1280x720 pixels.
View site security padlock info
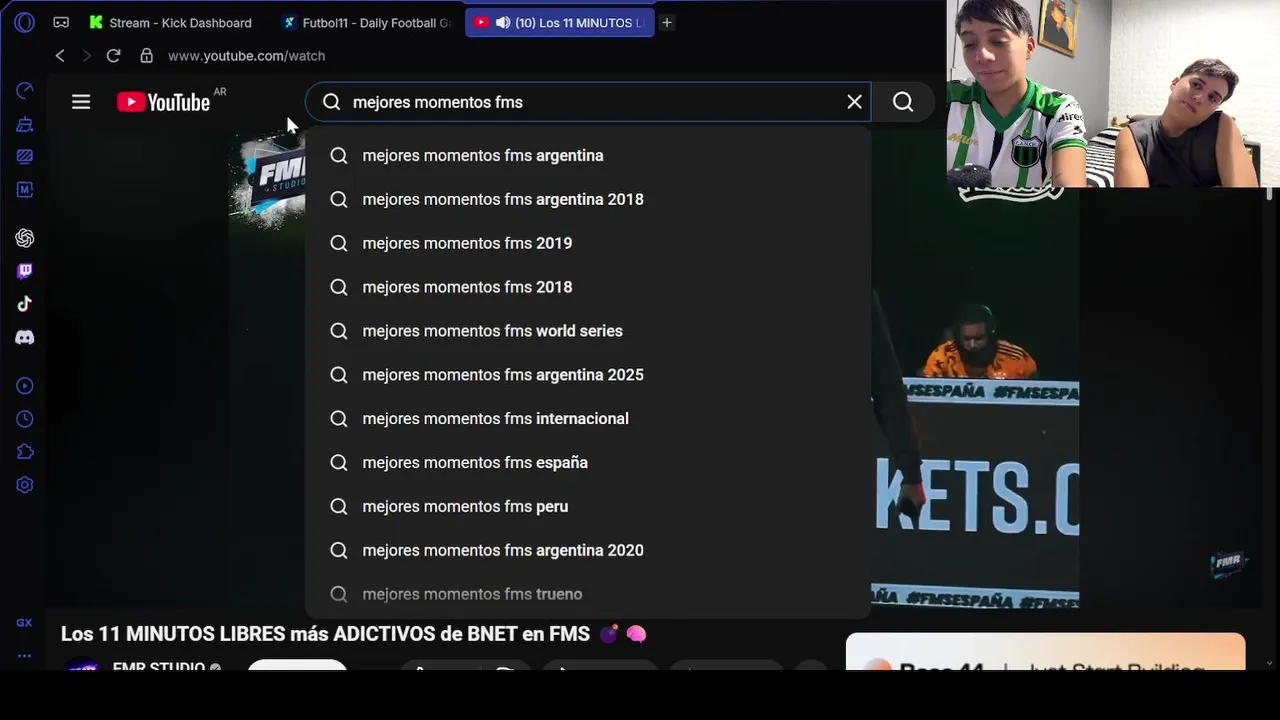pos(147,56)
